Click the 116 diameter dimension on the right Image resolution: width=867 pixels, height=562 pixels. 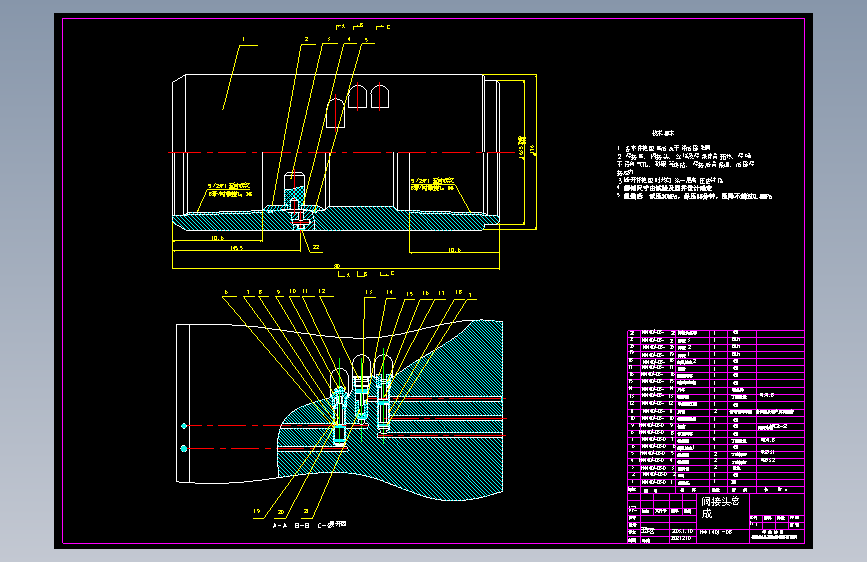click(x=532, y=150)
